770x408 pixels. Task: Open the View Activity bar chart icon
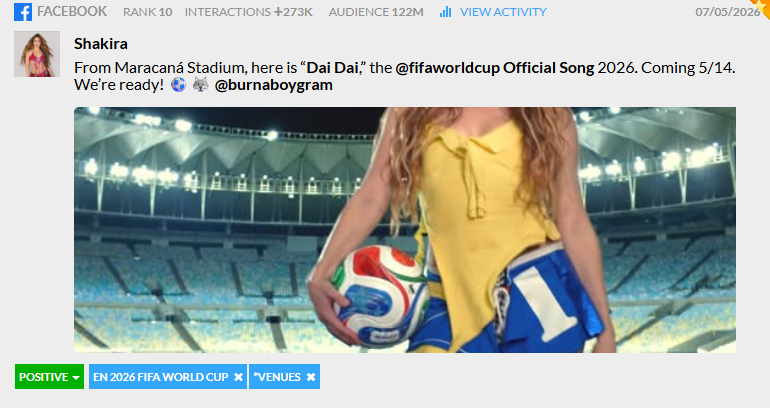click(x=445, y=12)
